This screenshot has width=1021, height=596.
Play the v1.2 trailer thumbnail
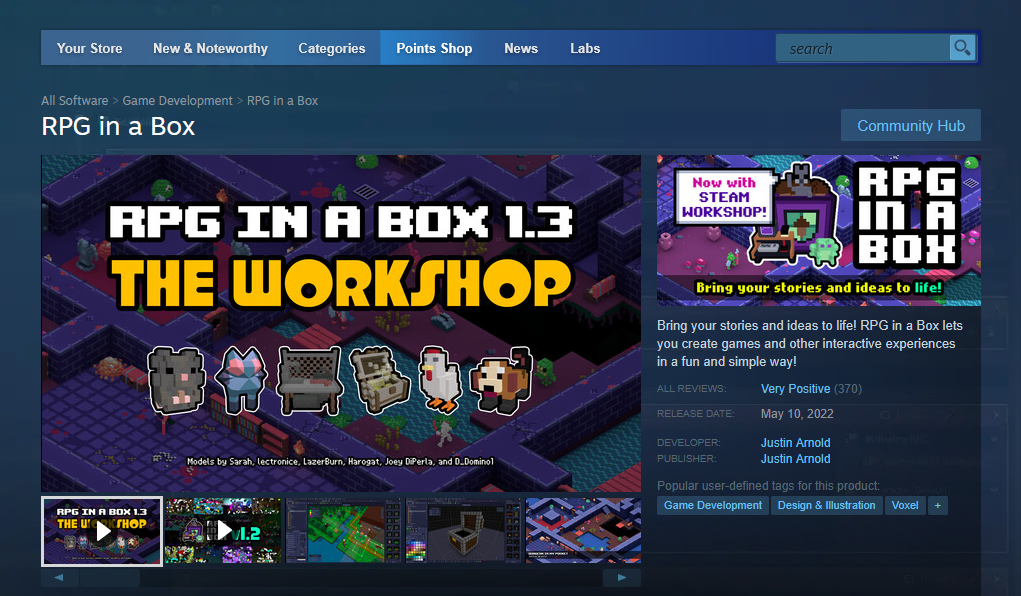pyautogui.click(x=223, y=531)
